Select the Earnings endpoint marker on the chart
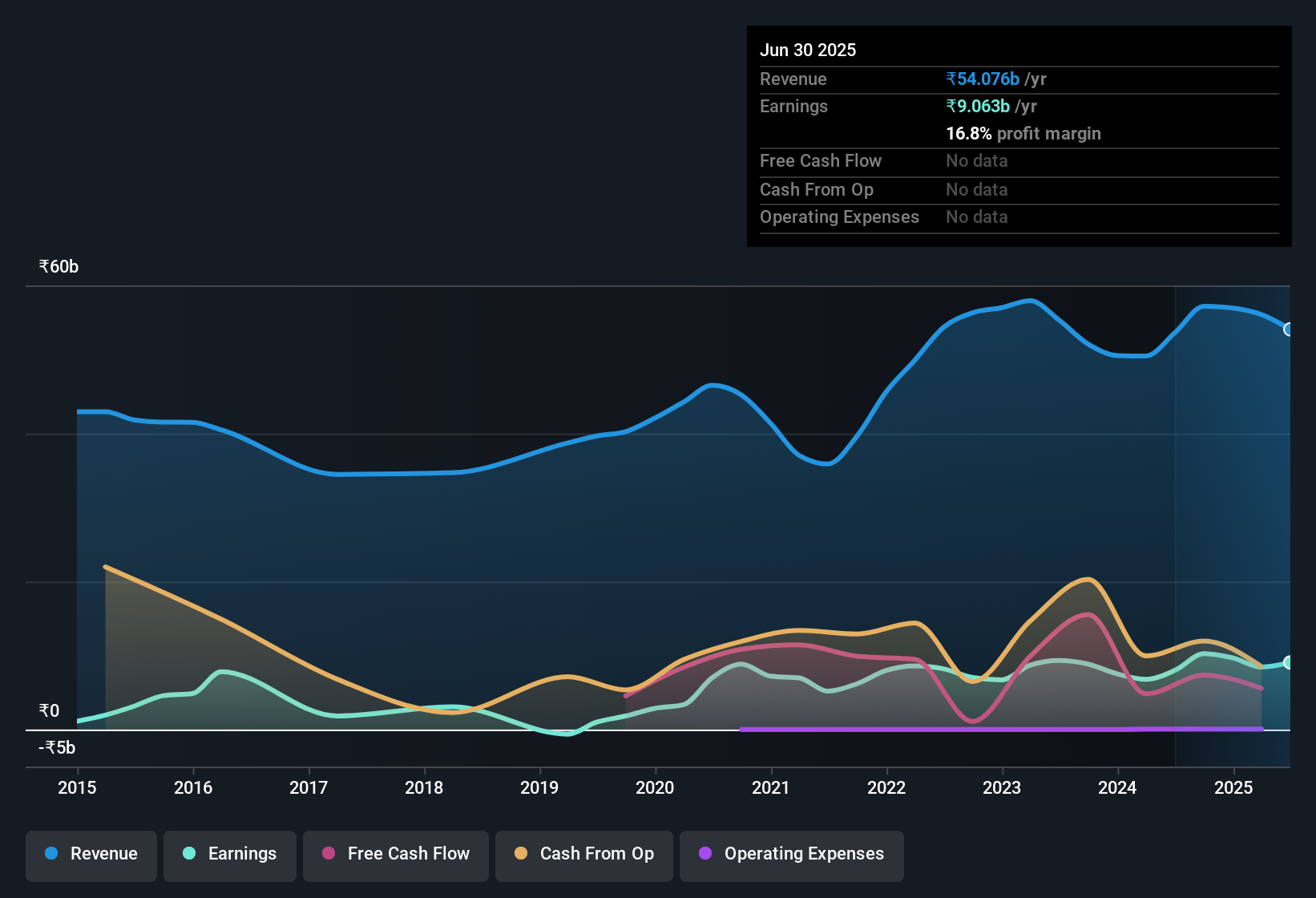1316x898 pixels. point(1289,662)
